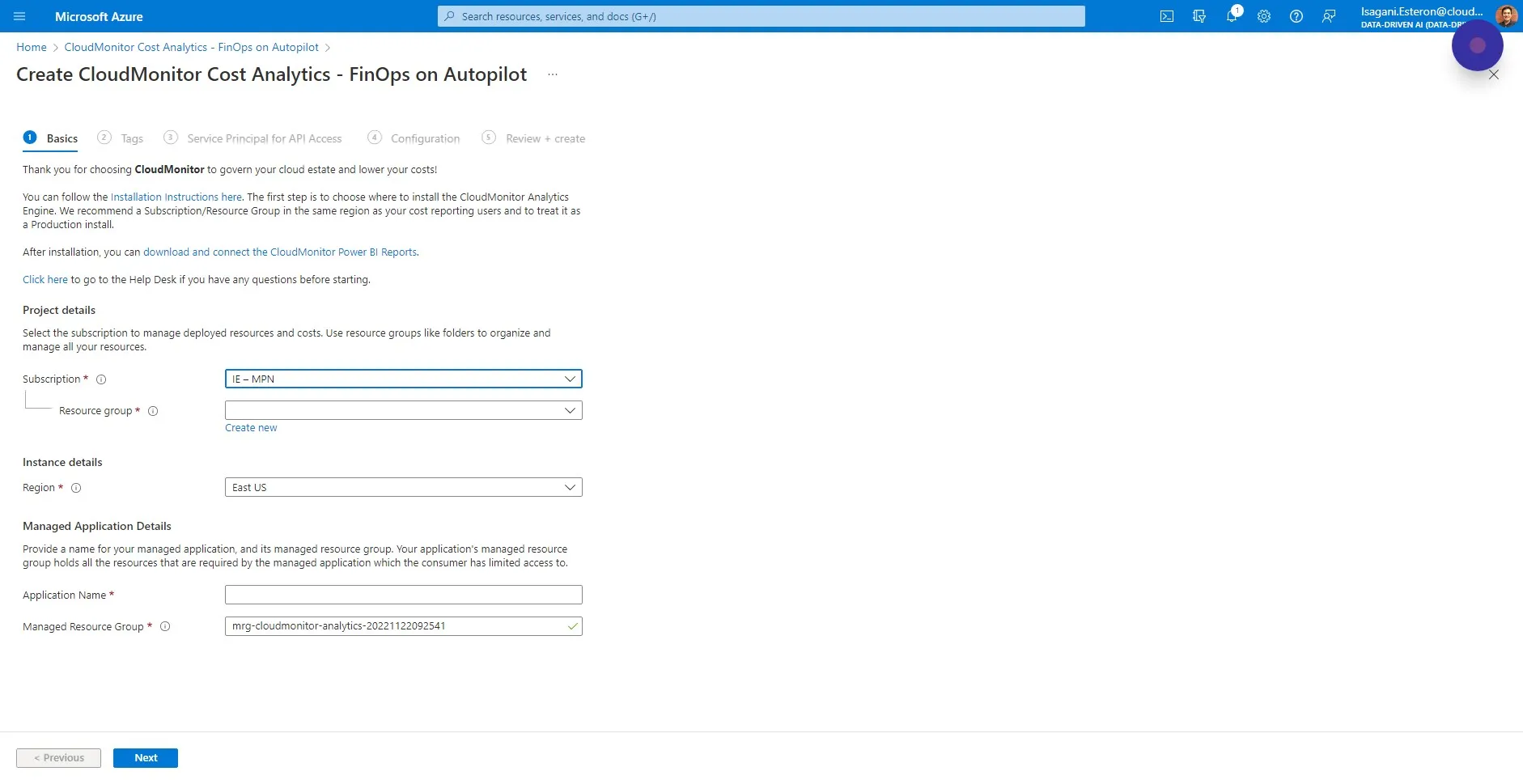1523x784 pixels.
Task: Open the Help question mark icon
Action: pyautogui.click(x=1296, y=16)
